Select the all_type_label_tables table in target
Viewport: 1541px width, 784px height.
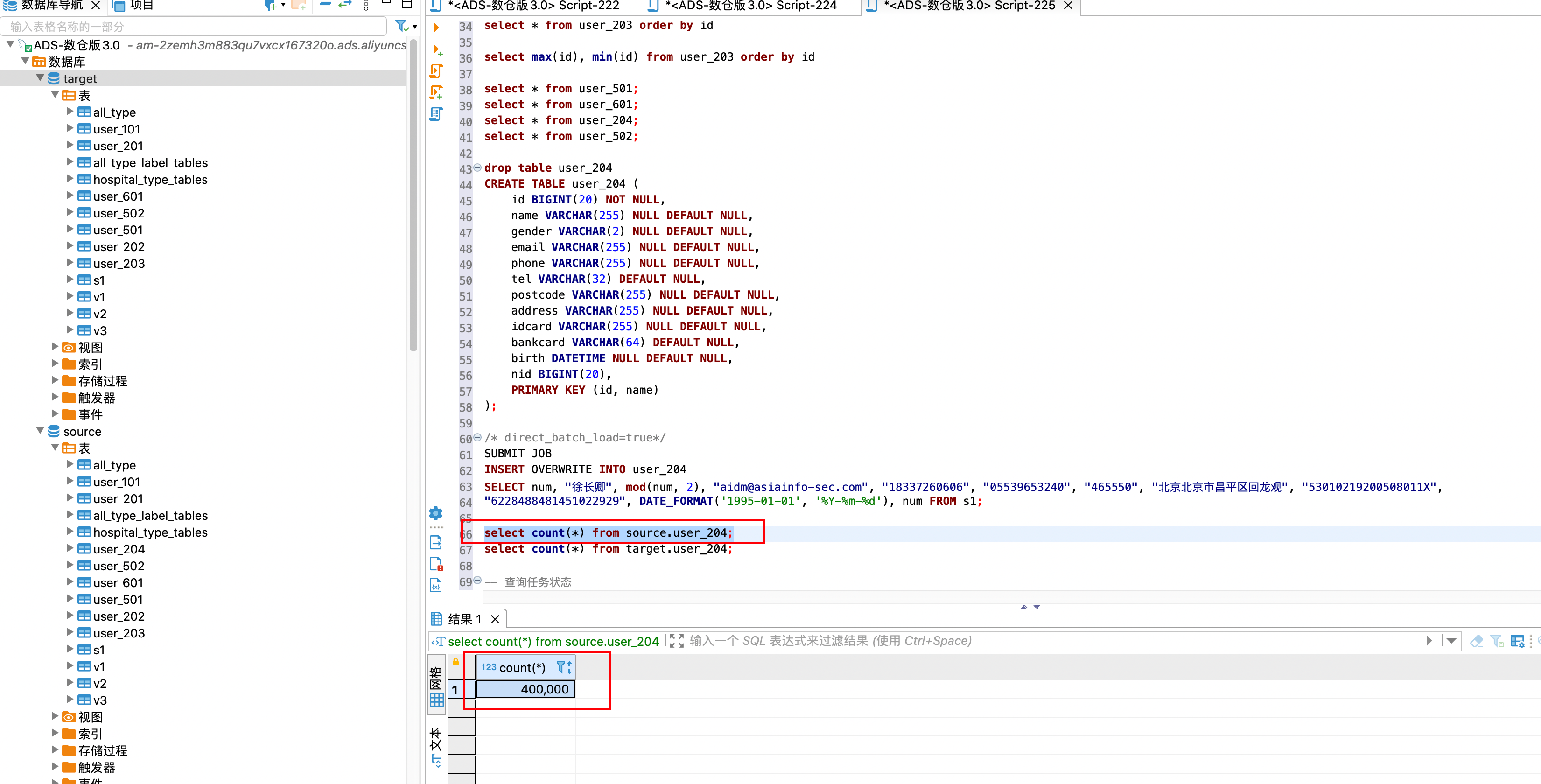coord(150,162)
